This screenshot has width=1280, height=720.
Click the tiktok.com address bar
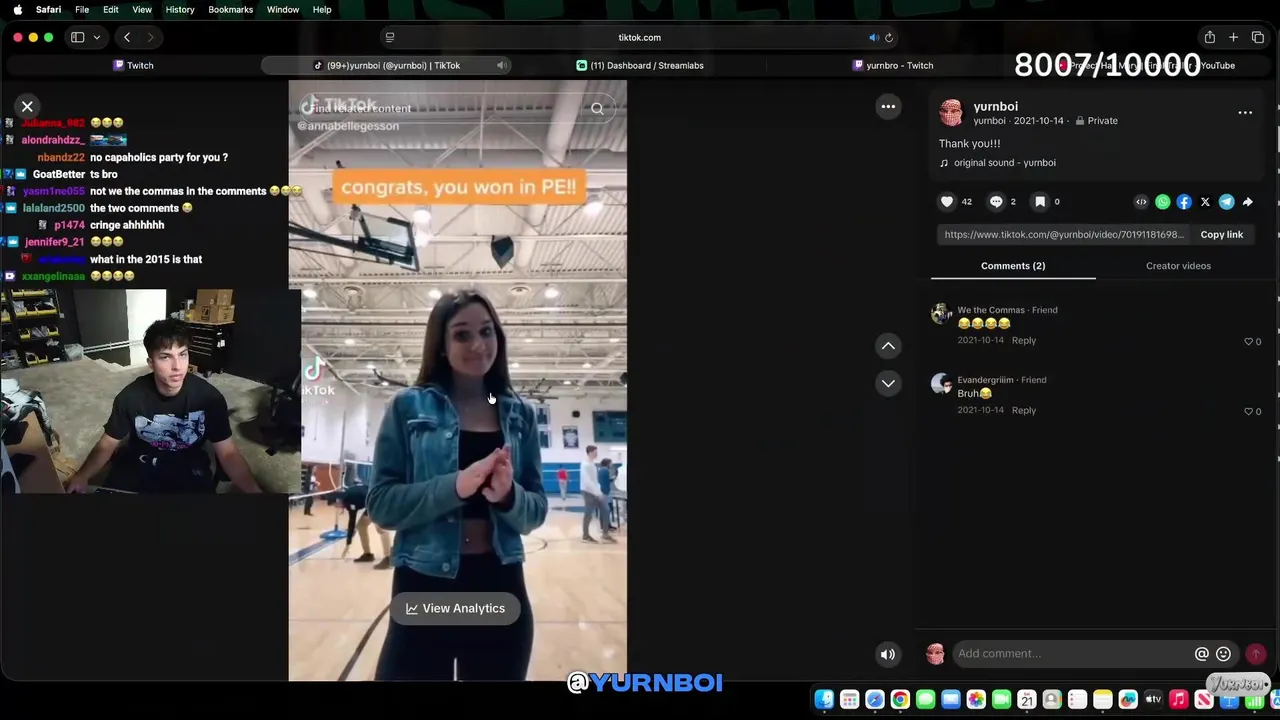pos(639,37)
